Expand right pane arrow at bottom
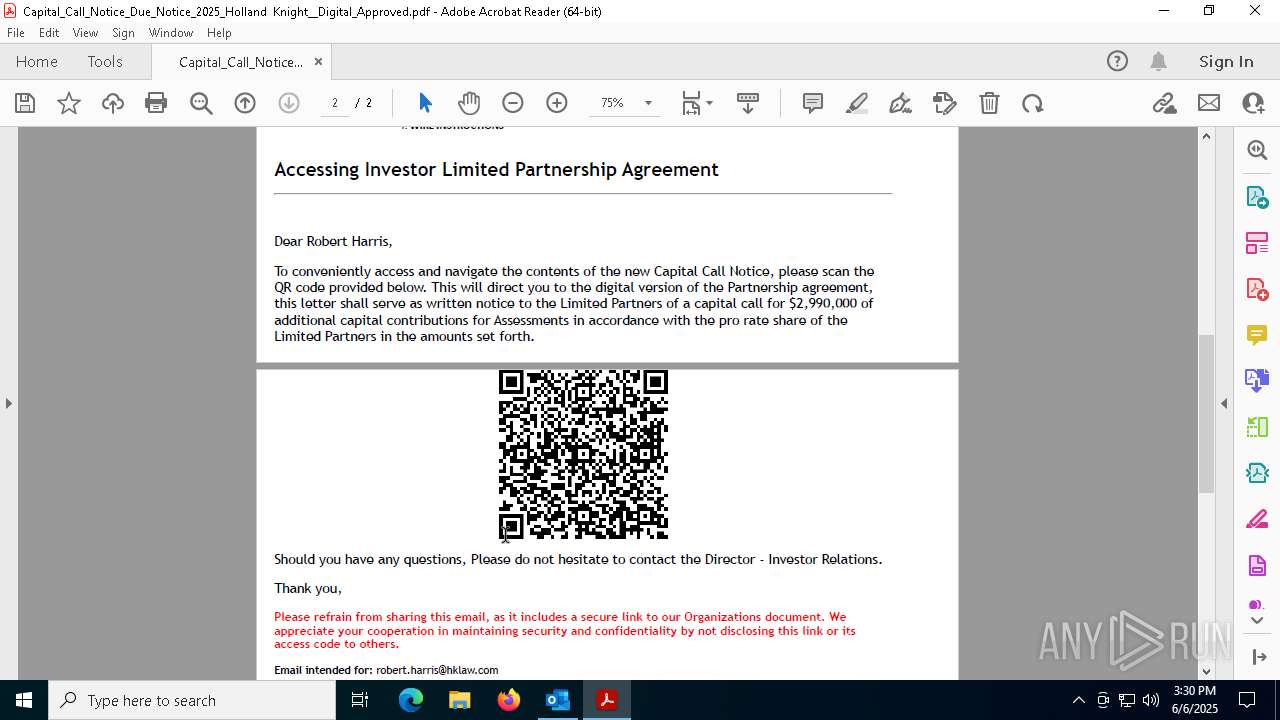 [x=1257, y=657]
